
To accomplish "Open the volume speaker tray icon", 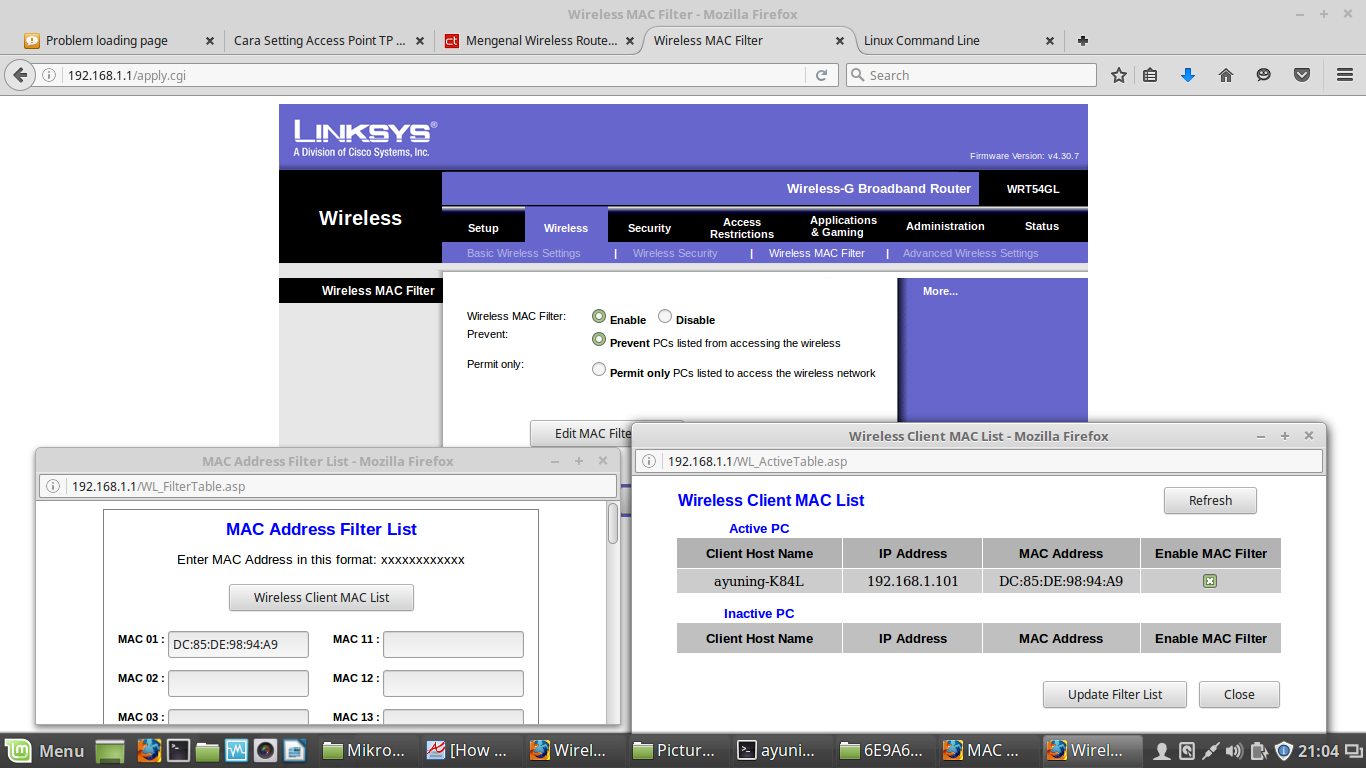I will tap(1235, 751).
